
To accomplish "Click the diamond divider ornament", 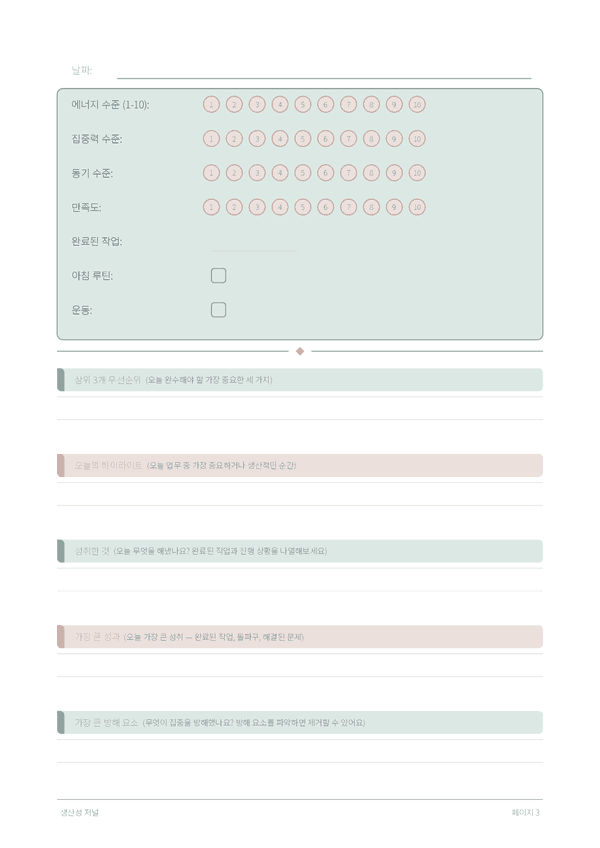I will (x=300, y=352).
